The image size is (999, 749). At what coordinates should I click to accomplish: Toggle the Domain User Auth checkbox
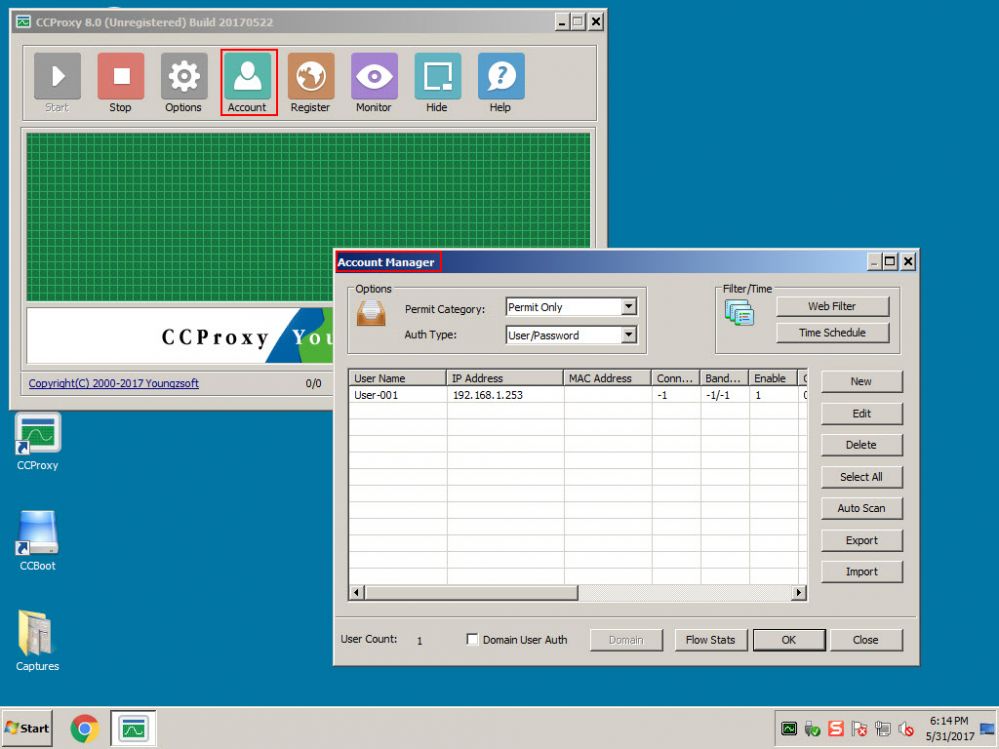pyautogui.click(x=472, y=639)
